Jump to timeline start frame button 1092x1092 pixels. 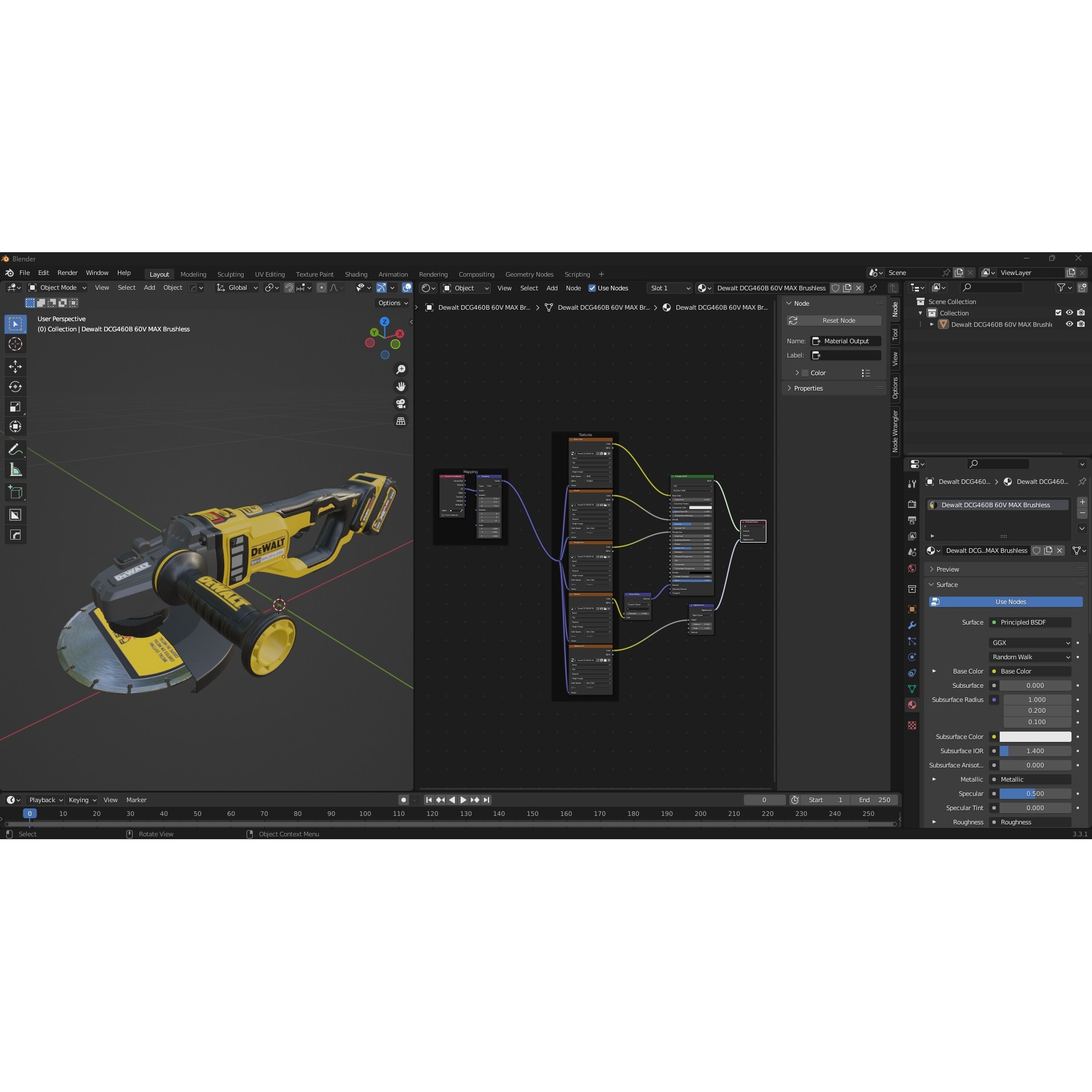429,800
